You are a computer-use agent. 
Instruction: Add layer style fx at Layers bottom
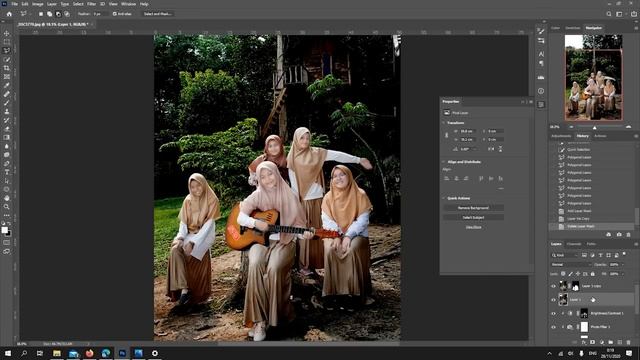[x=584, y=342]
